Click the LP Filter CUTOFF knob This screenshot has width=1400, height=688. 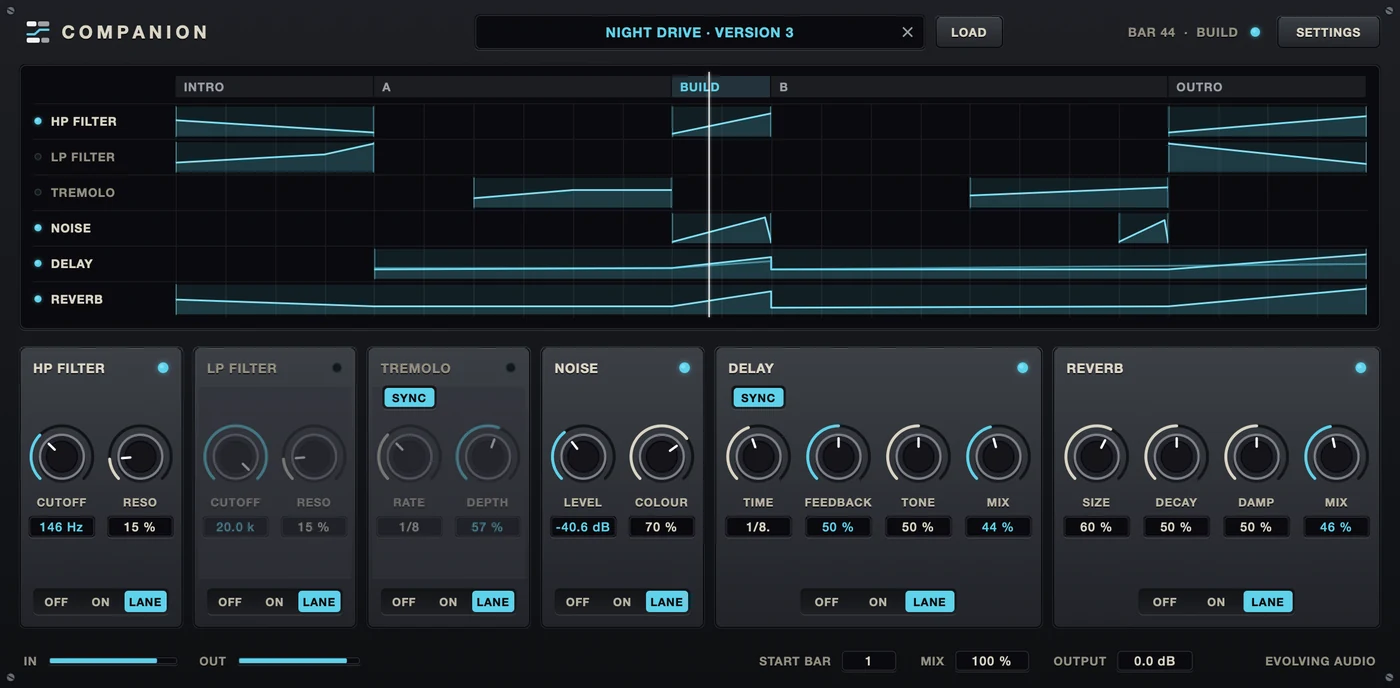click(236, 457)
